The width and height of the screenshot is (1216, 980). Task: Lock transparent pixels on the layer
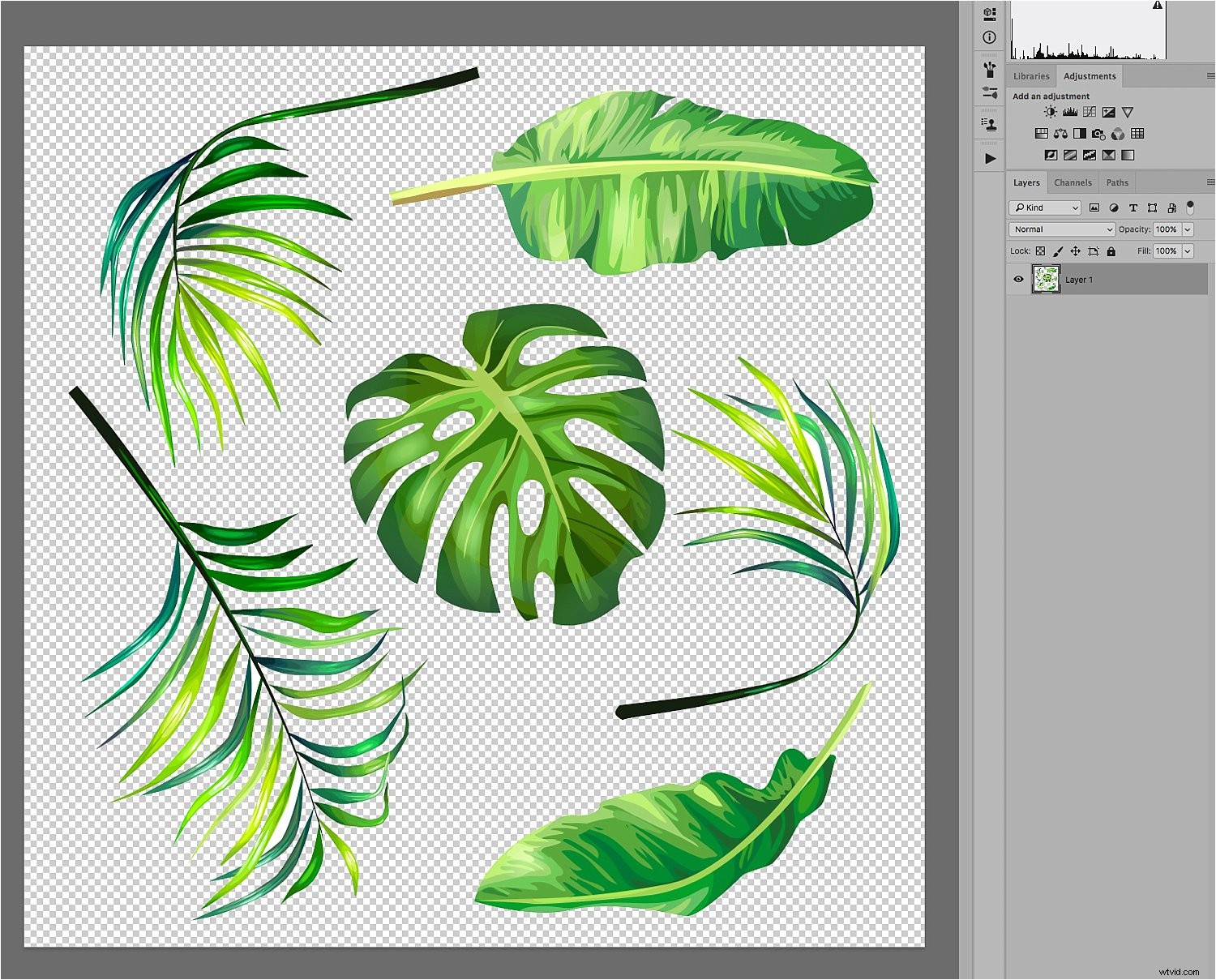coord(1040,251)
